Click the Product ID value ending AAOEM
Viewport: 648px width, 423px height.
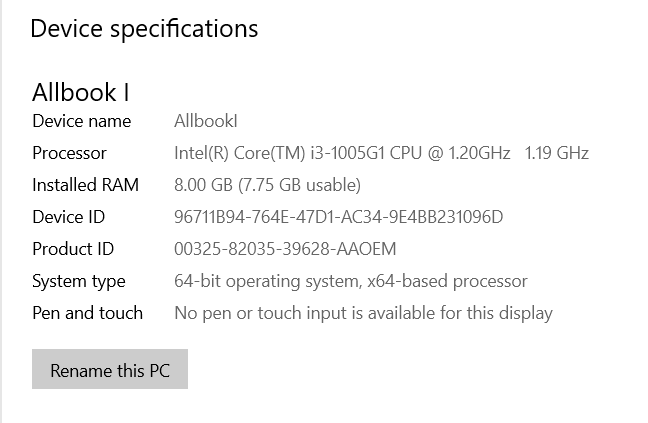coord(285,249)
